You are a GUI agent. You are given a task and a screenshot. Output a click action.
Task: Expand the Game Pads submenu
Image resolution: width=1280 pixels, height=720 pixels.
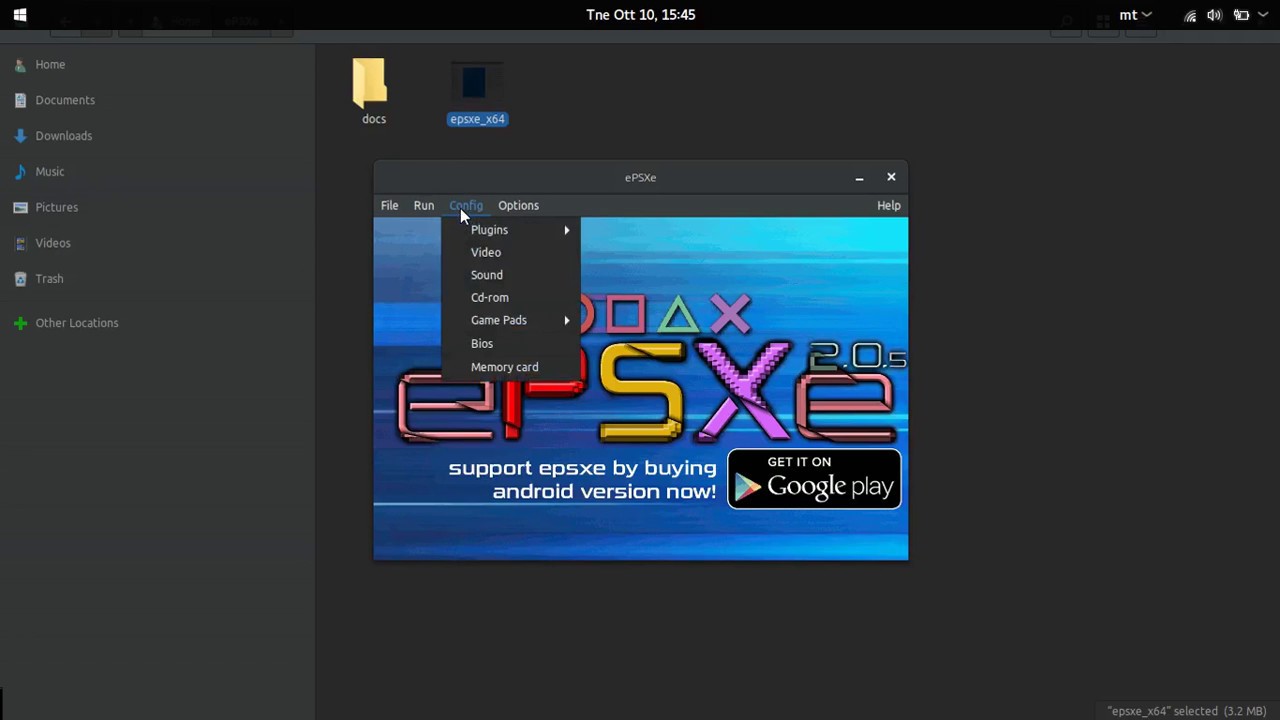[x=511, y=320]
